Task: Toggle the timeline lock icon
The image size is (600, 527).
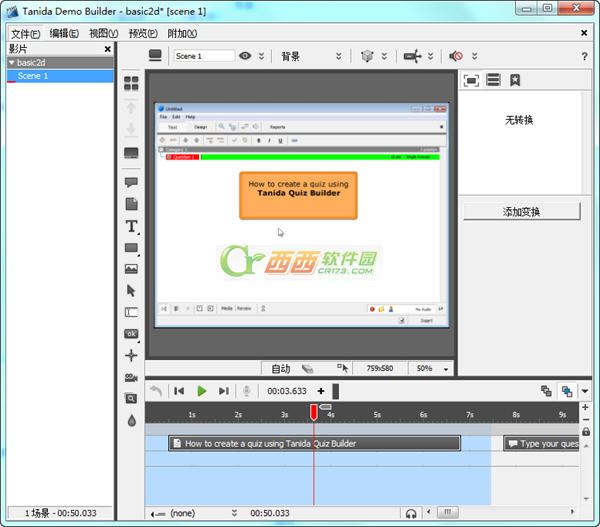Action: (x=586, y=432)
